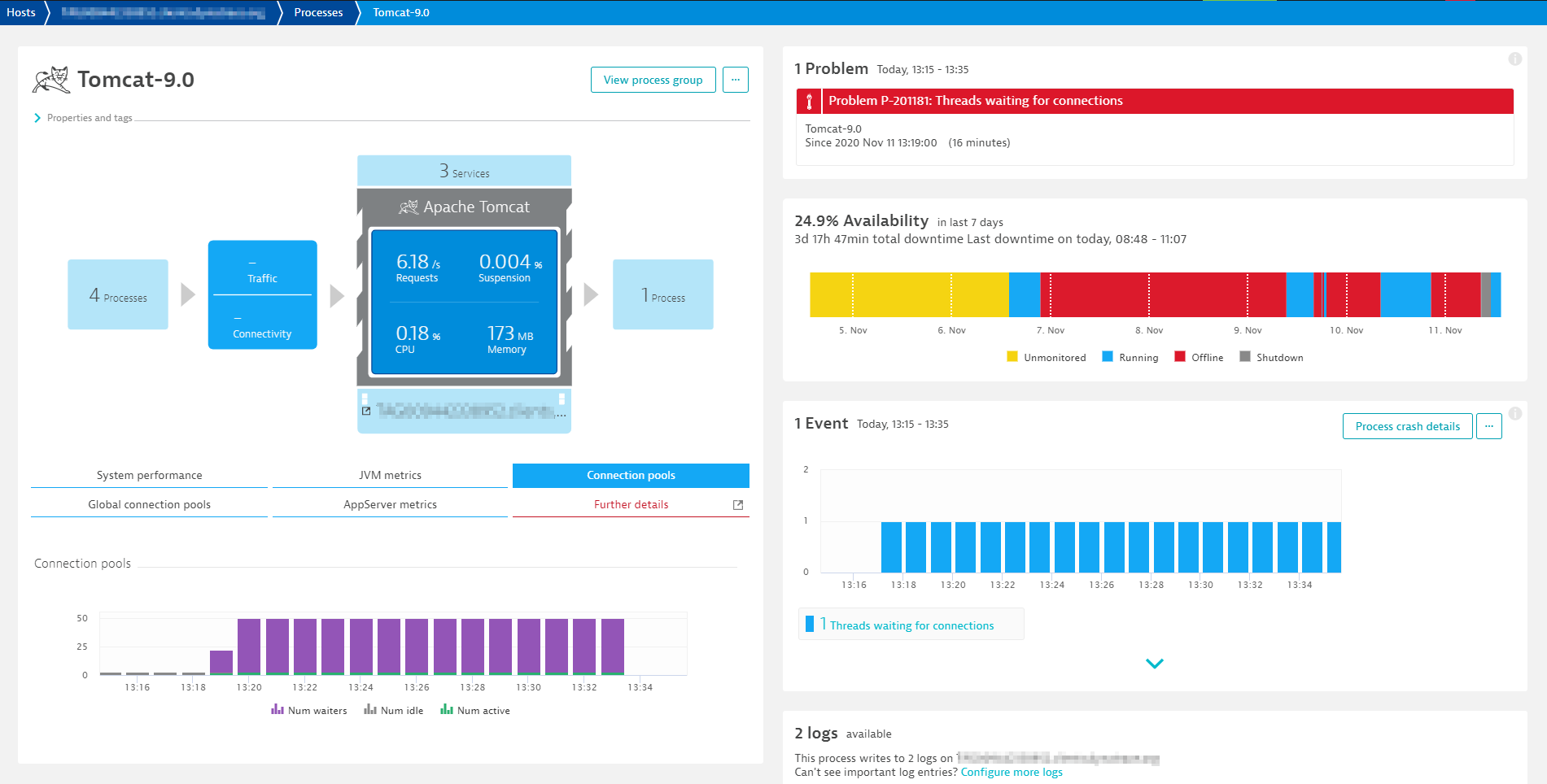Toggle Running legend in availability chart

tap(1130, 357)
